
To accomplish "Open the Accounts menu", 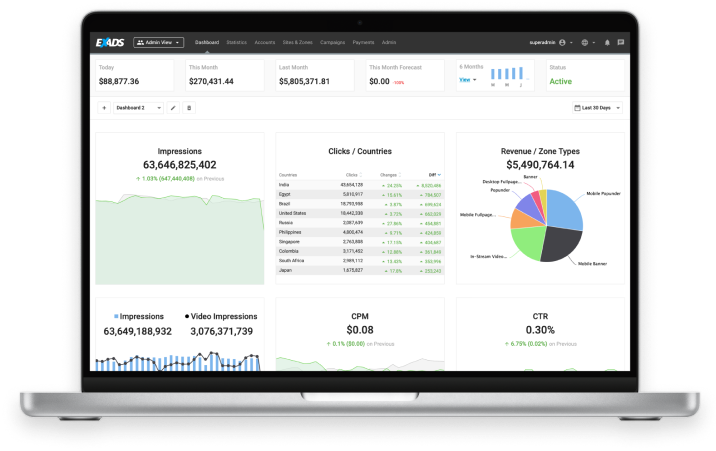I will point(265,42).
